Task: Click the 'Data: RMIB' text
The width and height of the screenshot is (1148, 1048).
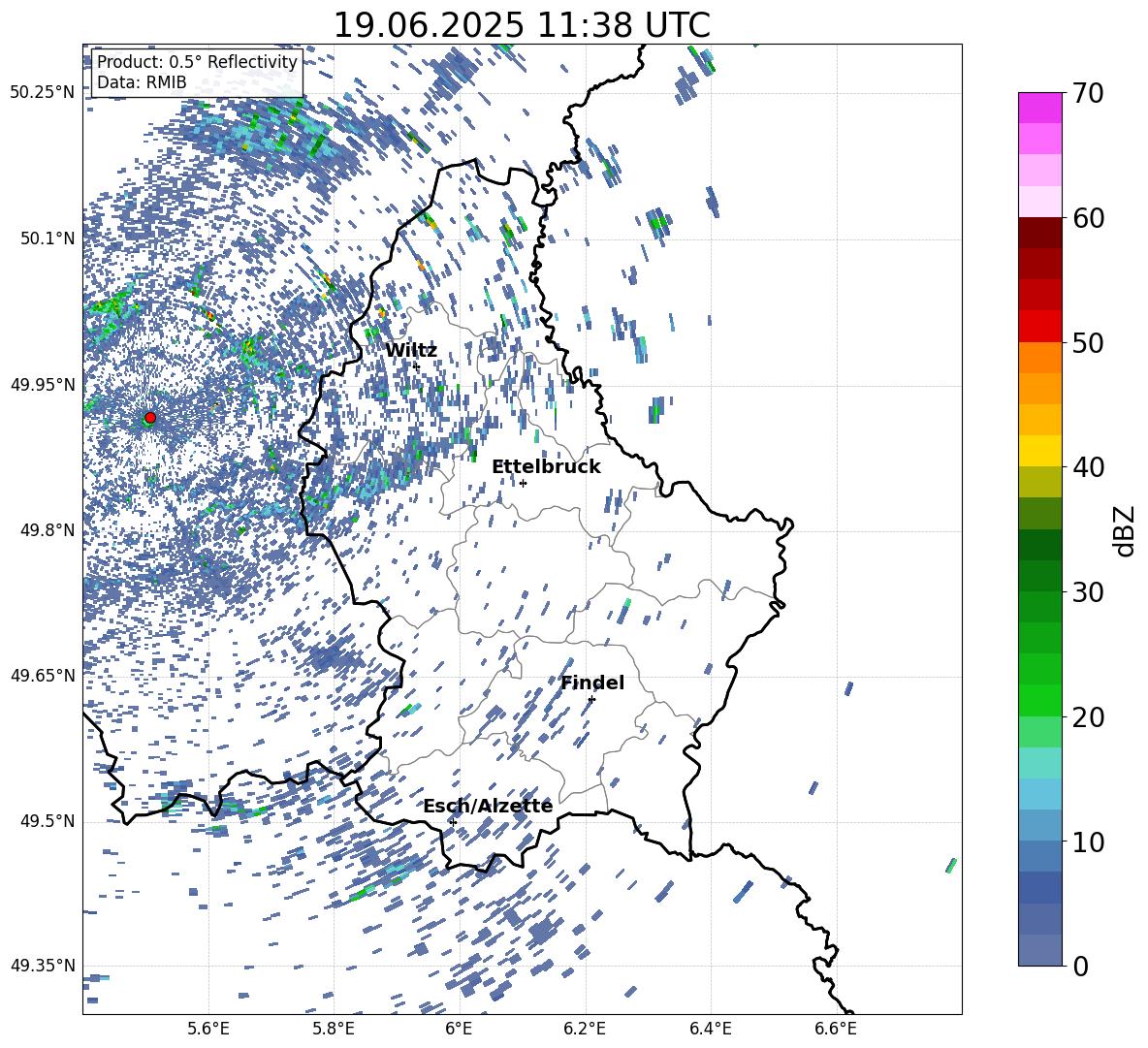Action: [142, 82]
